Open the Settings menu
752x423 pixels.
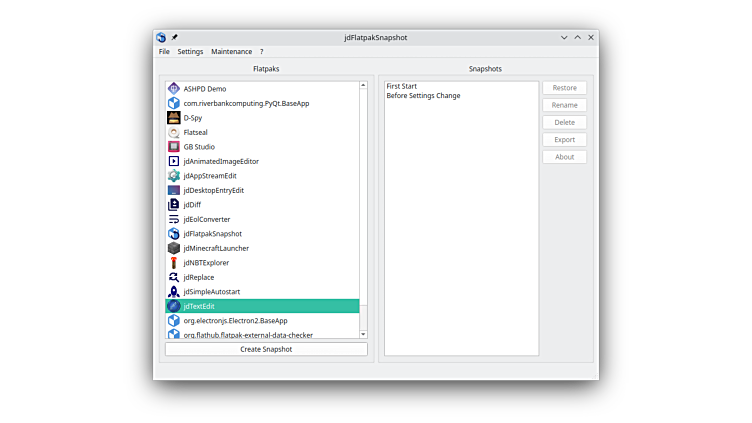[x=190, y=51]
